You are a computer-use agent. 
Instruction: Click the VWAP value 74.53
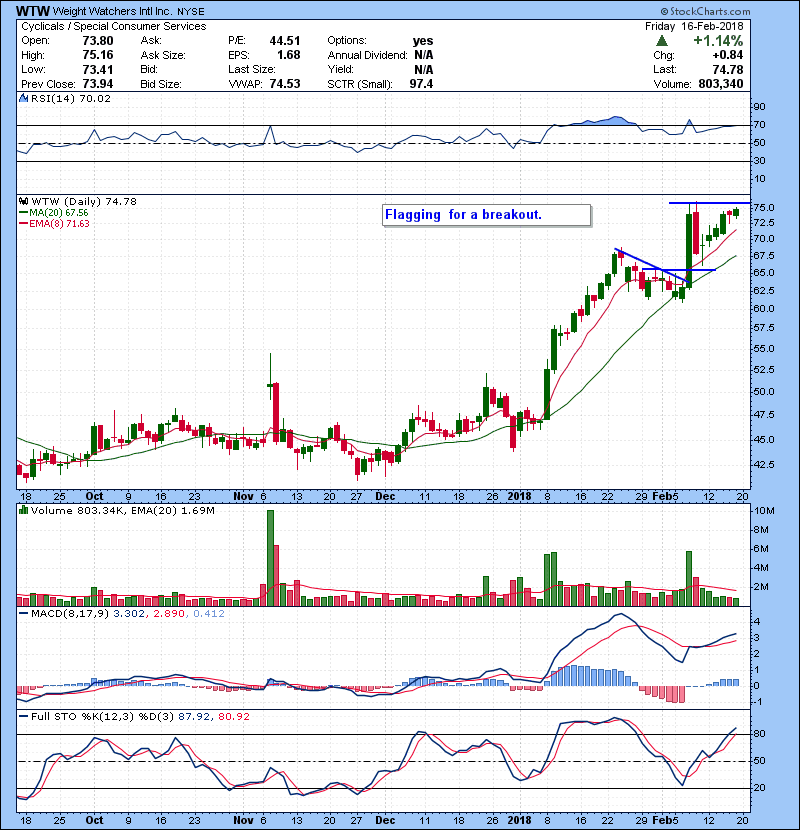coord(285,84)
